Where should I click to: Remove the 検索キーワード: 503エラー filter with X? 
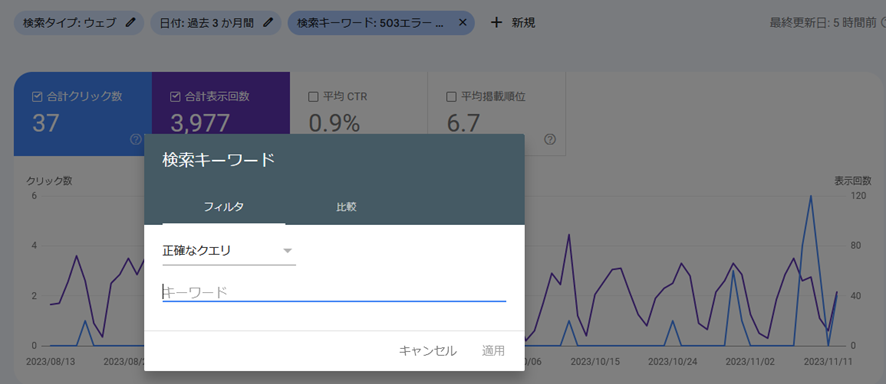[x=462, y=23]
